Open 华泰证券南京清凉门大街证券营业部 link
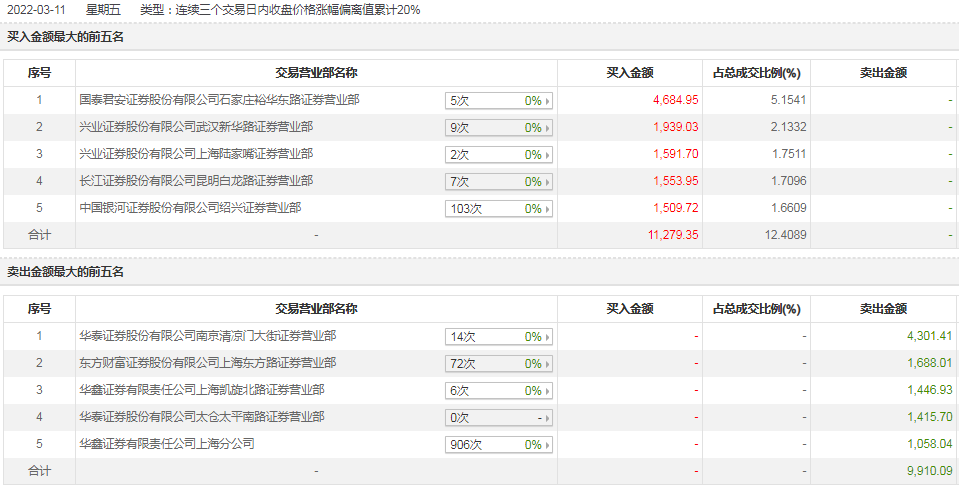This screenshot has height=487, width=959. [x=208, y=336]
